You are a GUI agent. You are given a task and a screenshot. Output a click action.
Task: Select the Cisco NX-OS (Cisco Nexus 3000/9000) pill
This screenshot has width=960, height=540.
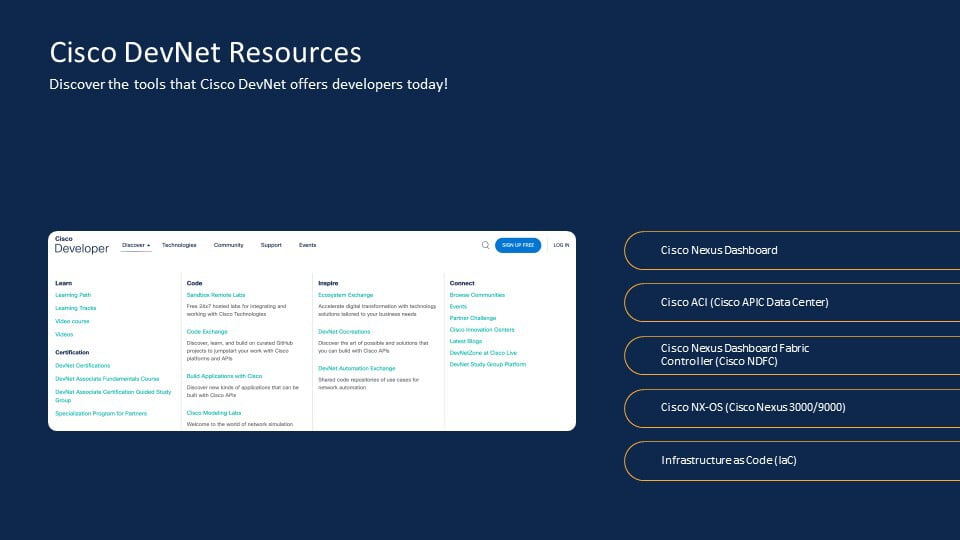click(792, 408)
